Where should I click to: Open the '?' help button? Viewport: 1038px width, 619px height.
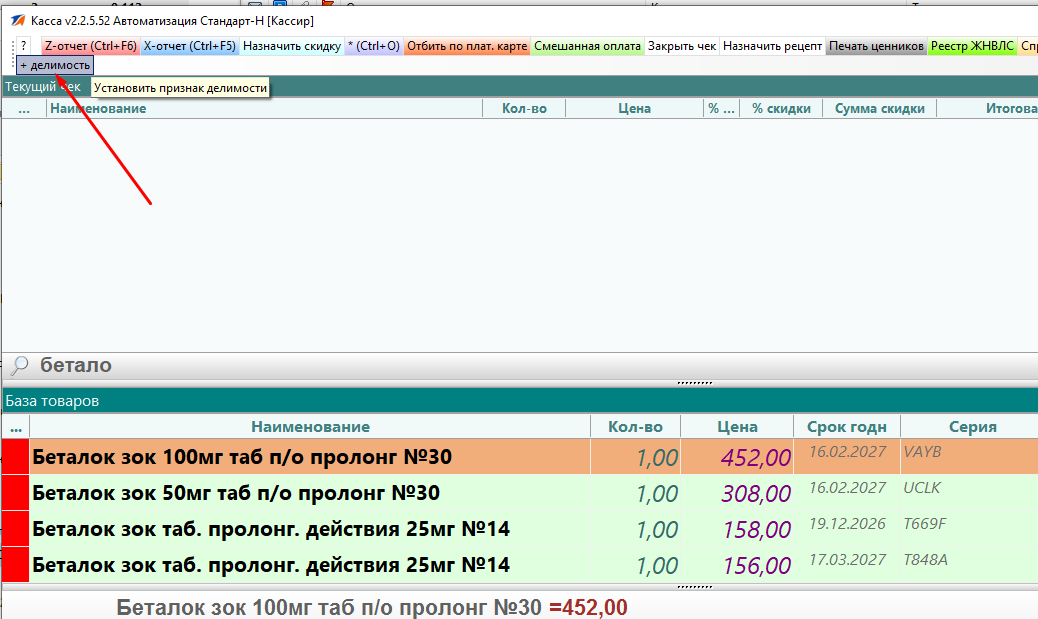pyautogui.click(x=24, y=46)
